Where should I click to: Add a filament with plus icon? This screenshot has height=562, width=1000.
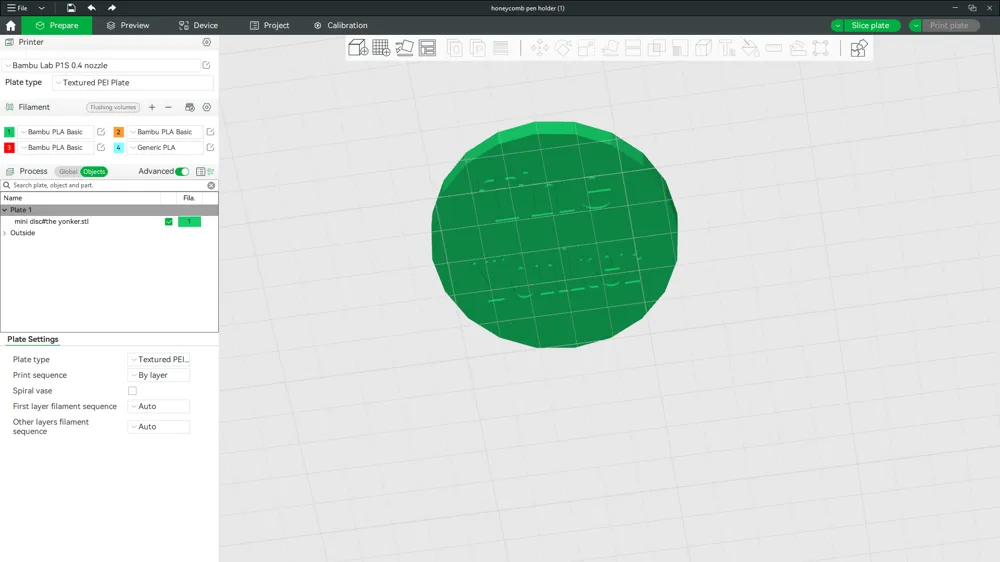pyautogui.click(x=152, y=107)
